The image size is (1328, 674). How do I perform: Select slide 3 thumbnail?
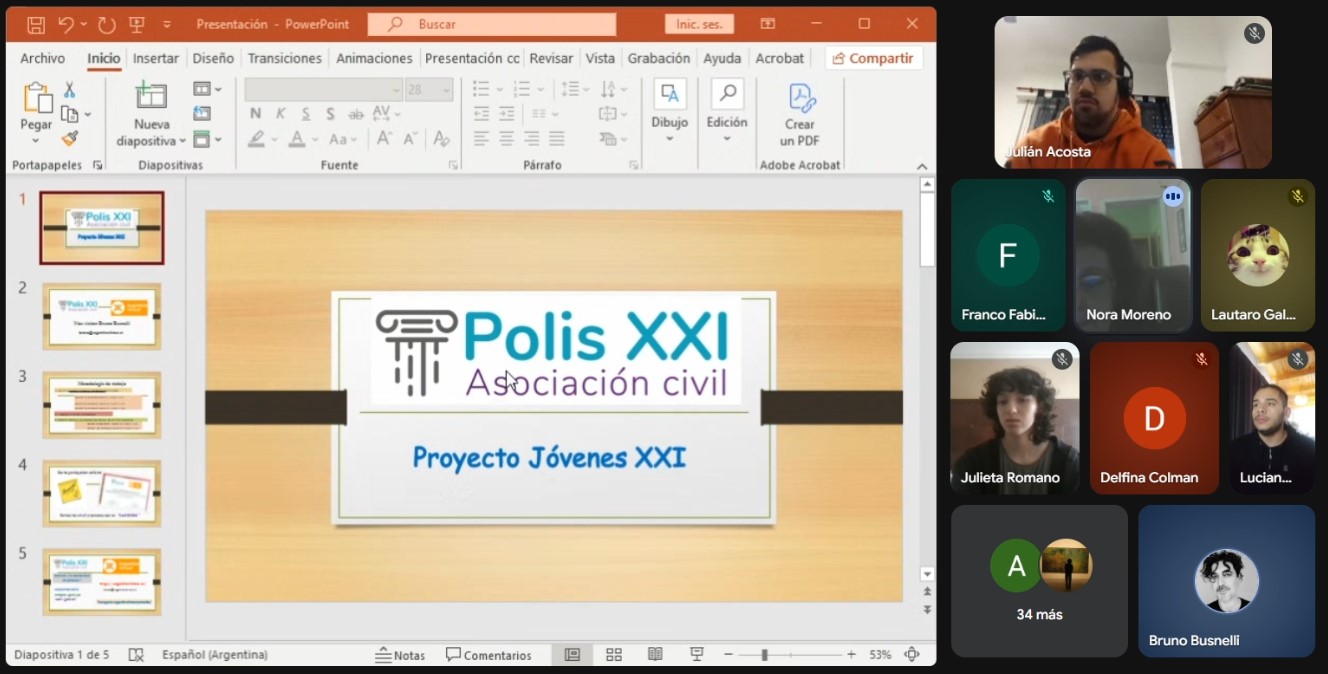(102, 405)
